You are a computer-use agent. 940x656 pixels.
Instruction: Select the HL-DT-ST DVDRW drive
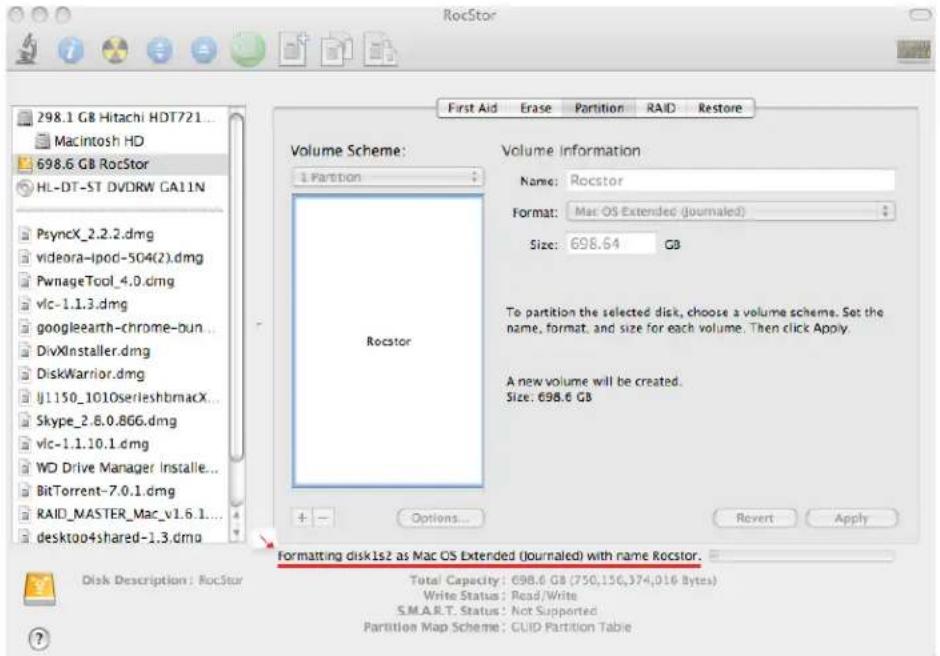(x=121, y=187)
